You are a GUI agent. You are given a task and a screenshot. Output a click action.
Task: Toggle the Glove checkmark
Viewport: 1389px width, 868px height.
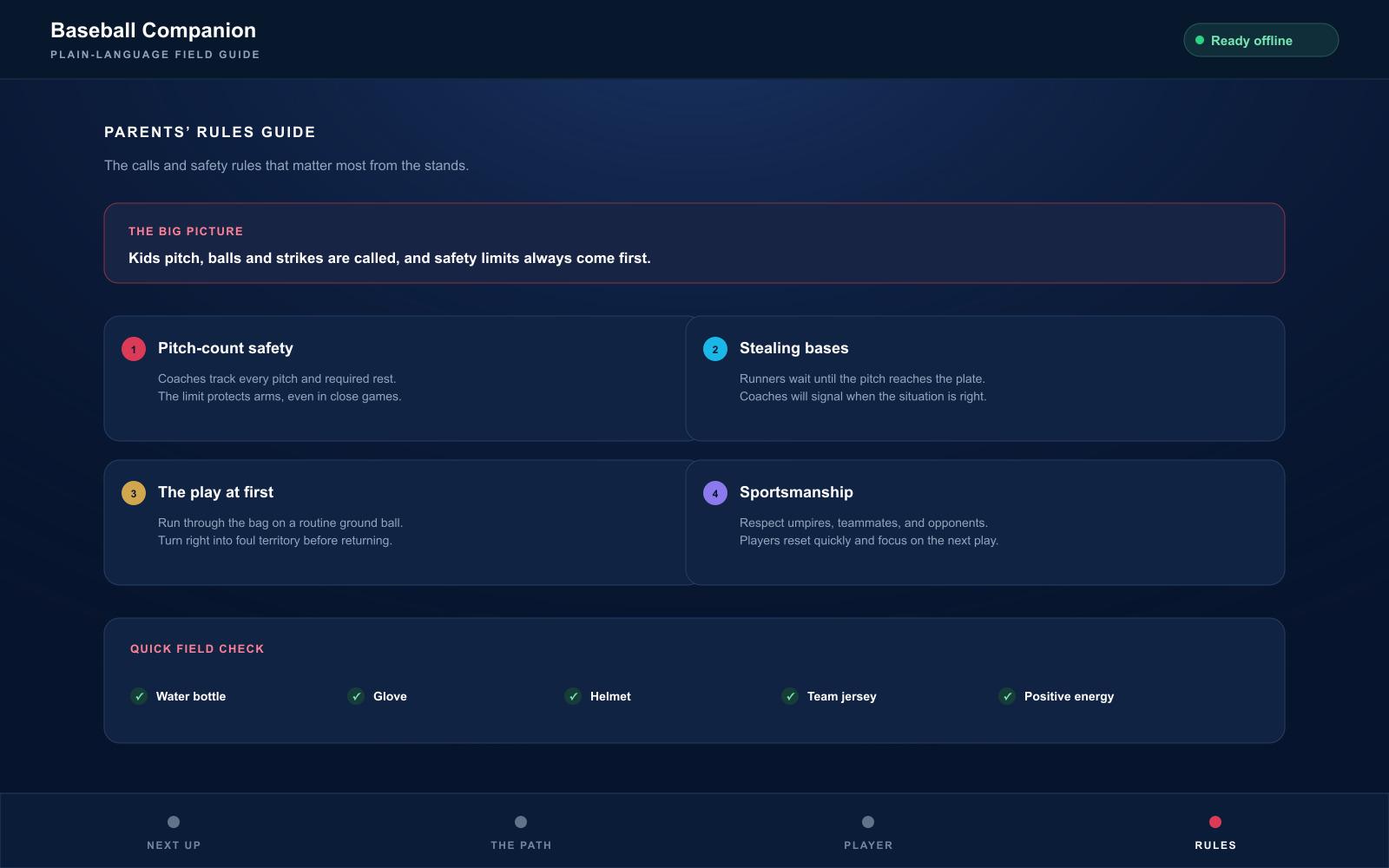tap(356, 696)
